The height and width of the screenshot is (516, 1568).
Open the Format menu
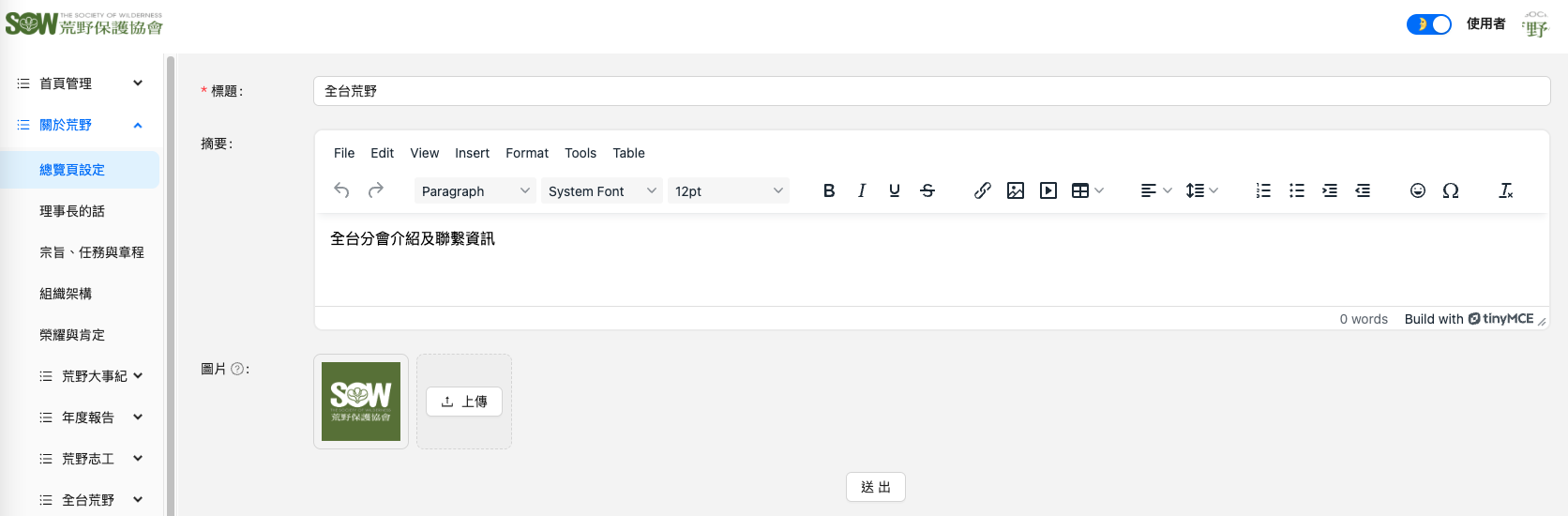pos(527,153)
